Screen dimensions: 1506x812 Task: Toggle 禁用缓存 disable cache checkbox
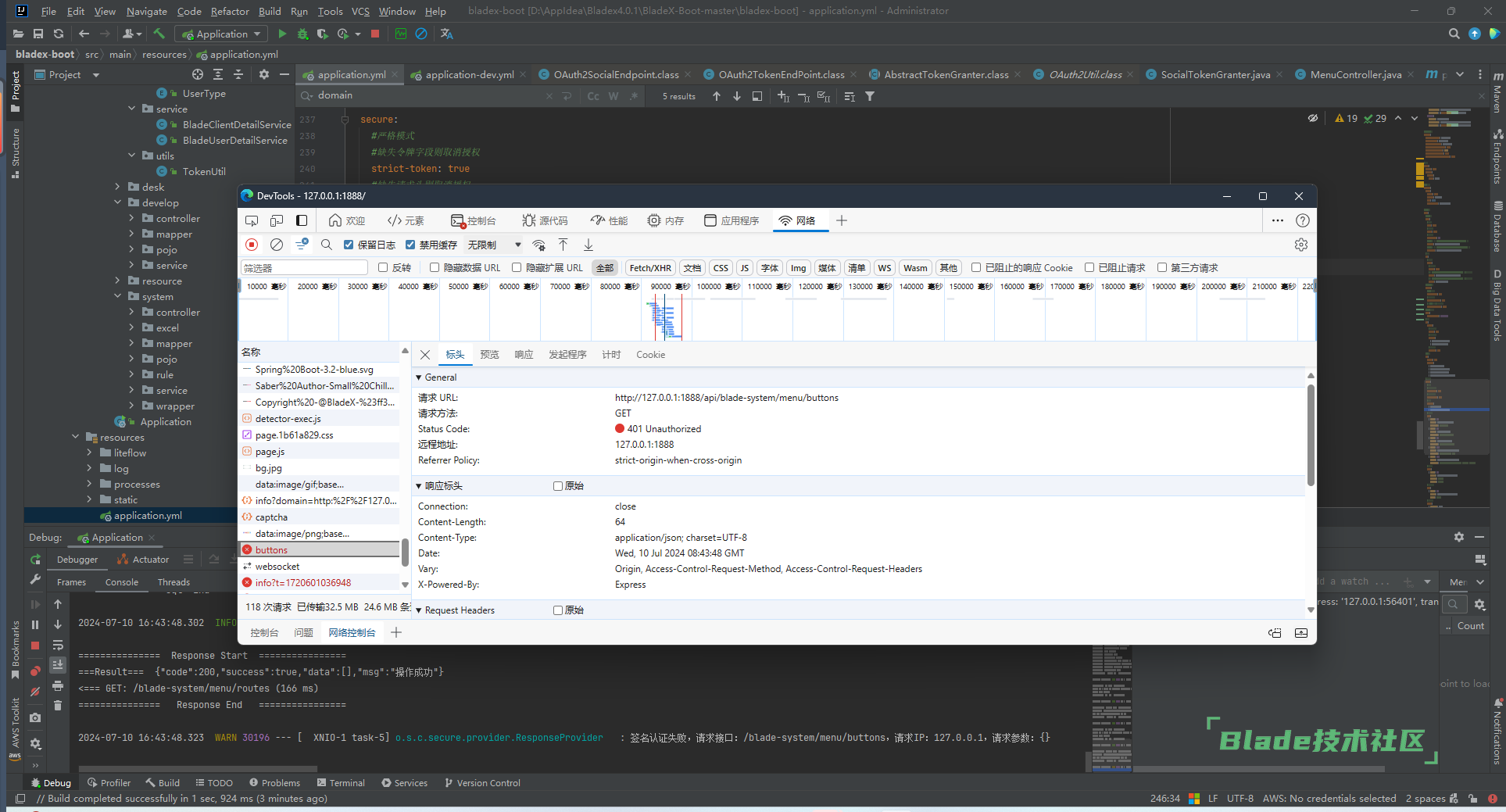(410, 245)
